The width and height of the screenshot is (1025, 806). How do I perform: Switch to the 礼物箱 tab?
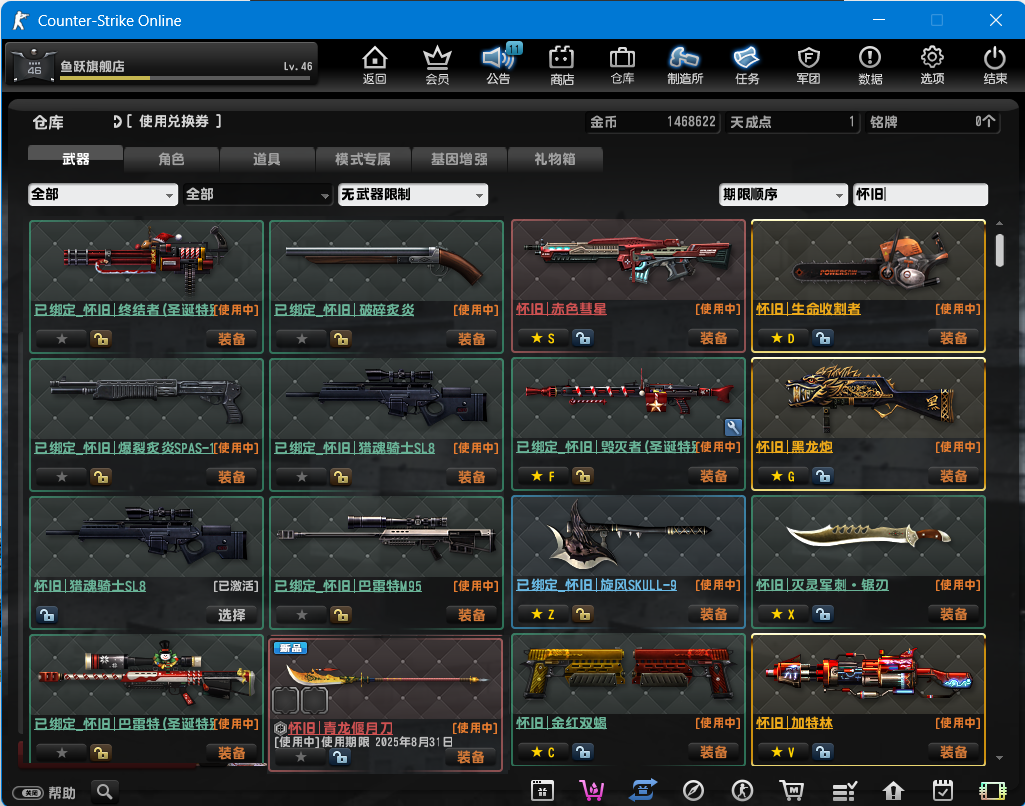tap(555, 159)
